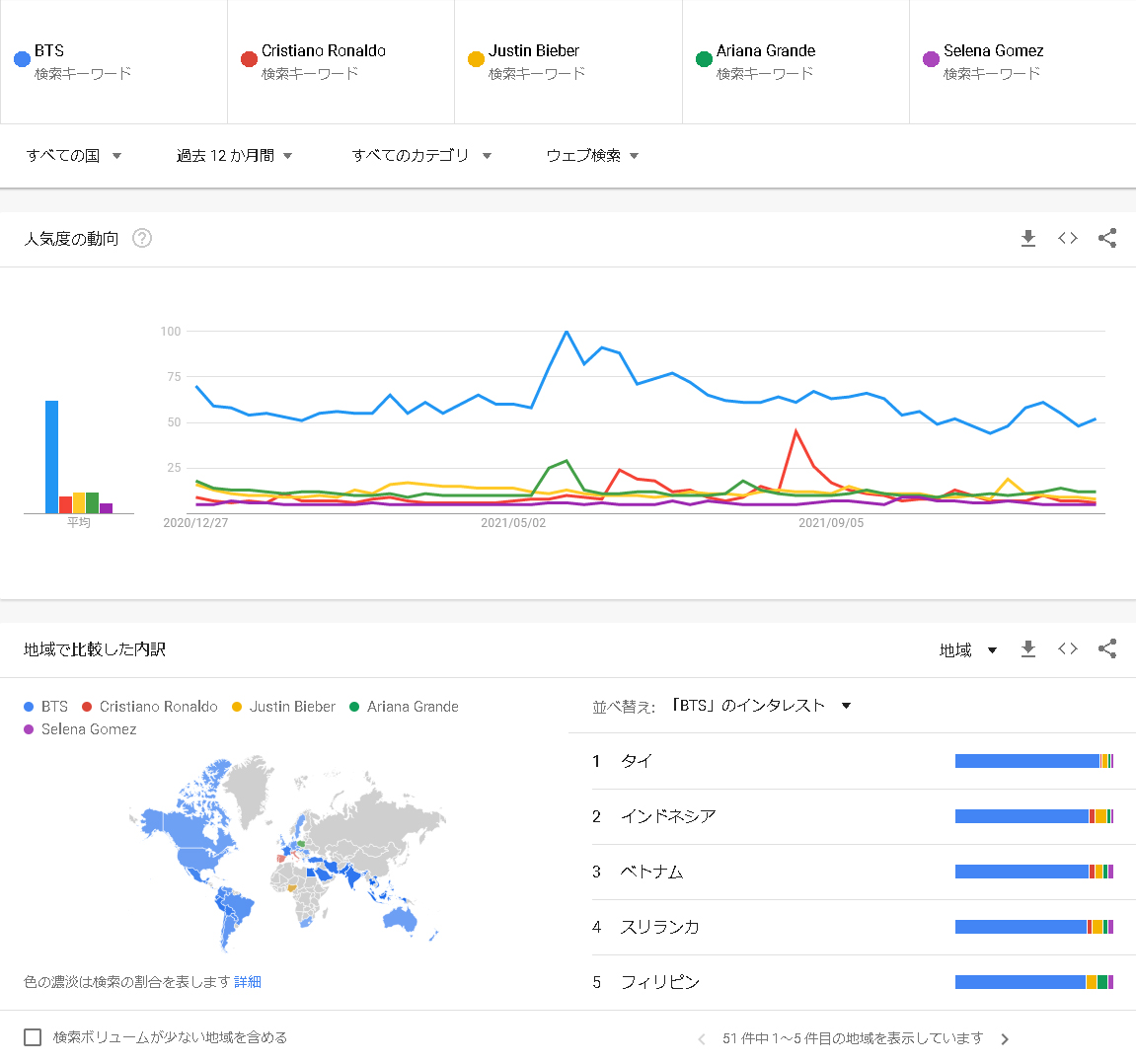Viewport: 1136px width, 1064px height.
Task: Open the ウェブ検索 search type dropdown
Action: coord(592,156)
